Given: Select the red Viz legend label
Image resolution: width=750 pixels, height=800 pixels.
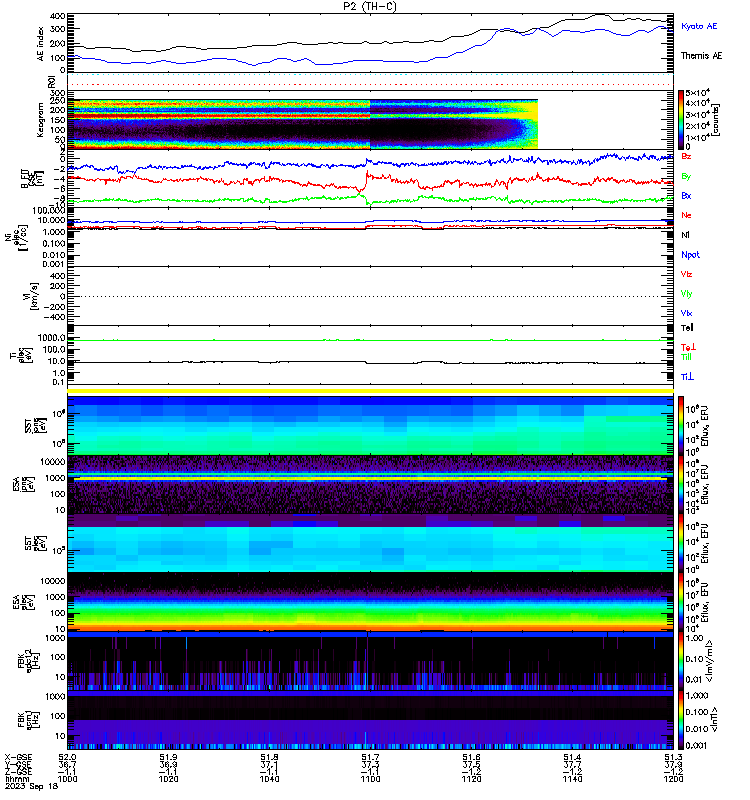Looking at the screenshot, I should point(686,274).
